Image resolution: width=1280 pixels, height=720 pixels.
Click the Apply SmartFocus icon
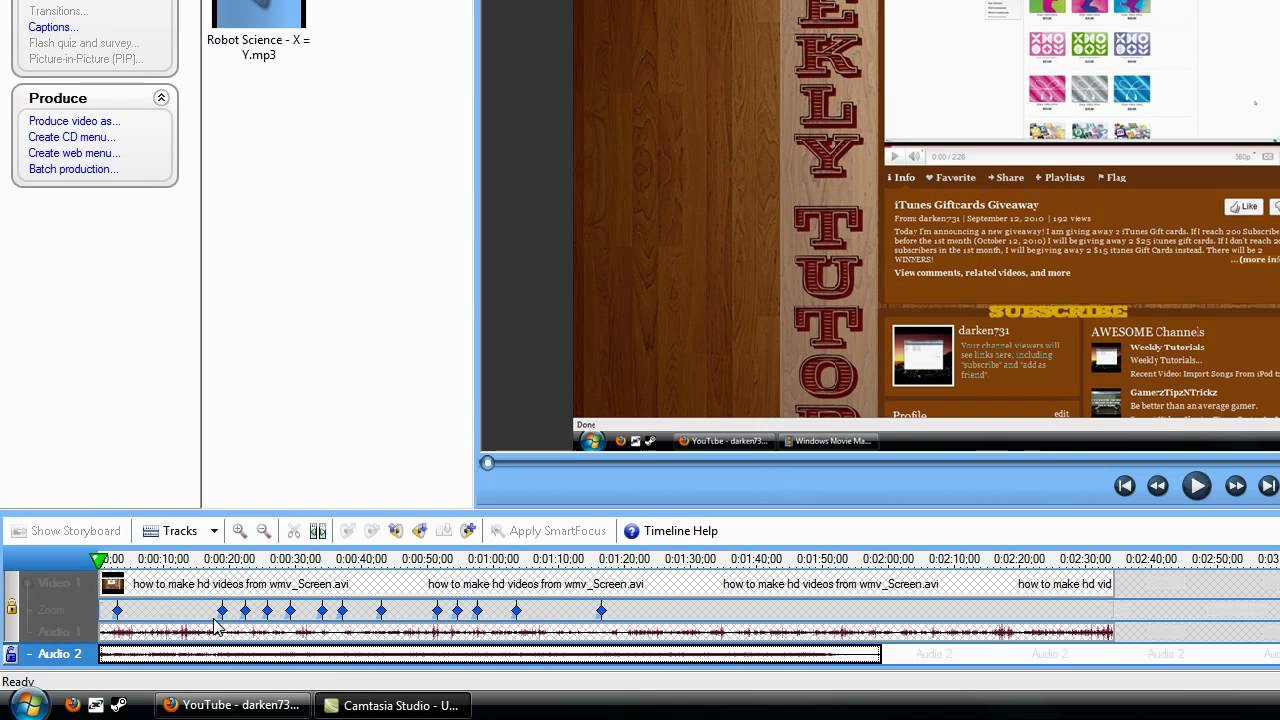pyautogui.click(x=548, y=531)
